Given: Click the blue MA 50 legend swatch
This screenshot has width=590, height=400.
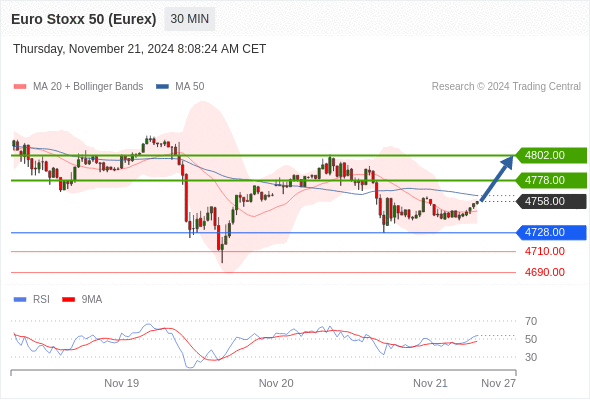Looking at the screenshot, I should point(162,87).
